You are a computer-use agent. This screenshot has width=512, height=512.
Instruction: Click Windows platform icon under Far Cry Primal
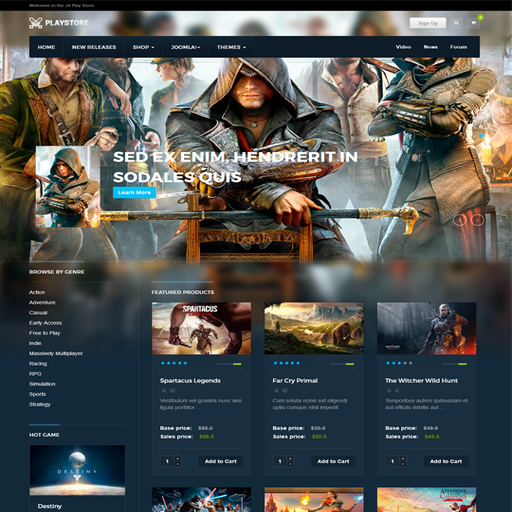[x=285, y=390]
